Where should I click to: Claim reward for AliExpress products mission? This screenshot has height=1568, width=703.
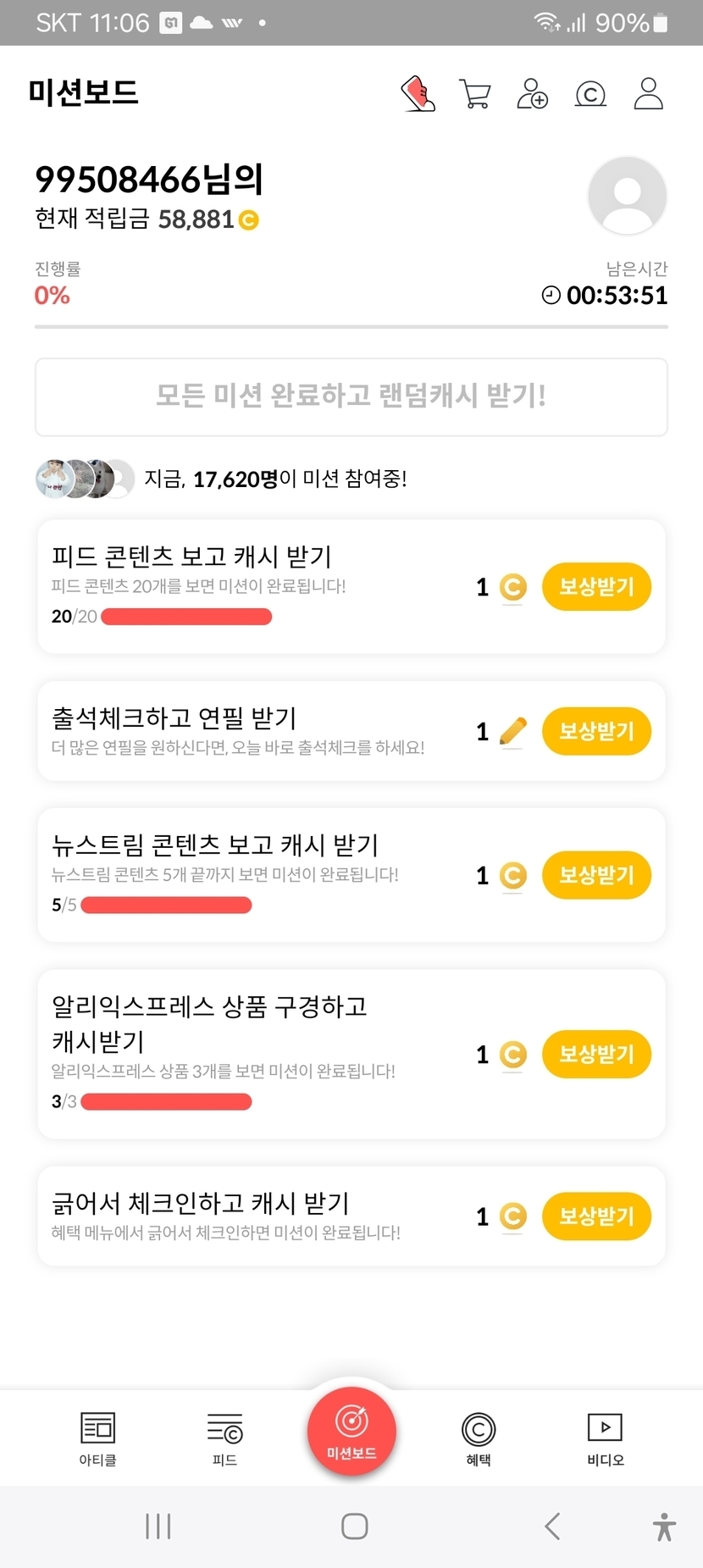point(596,1054)
